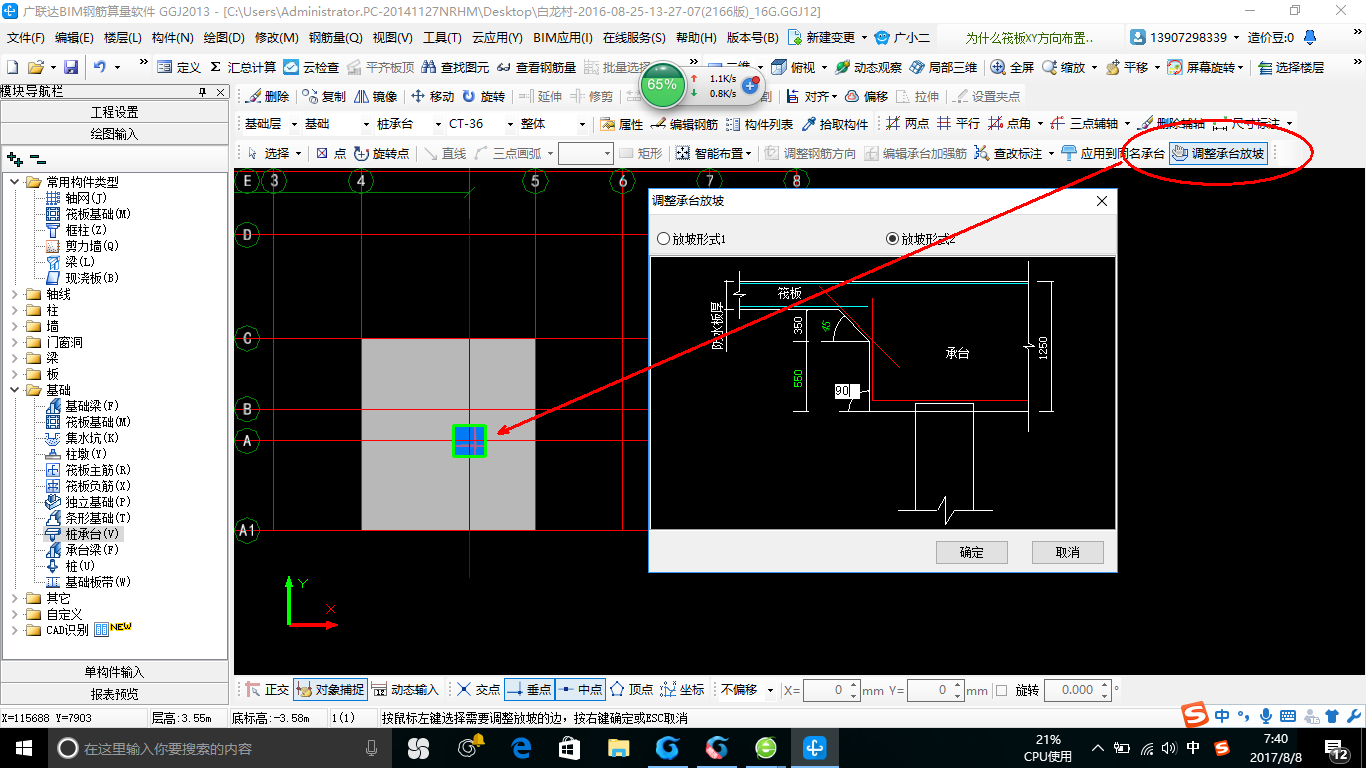The image size is (1366, 768).
Task: Open the 不偏移 offset dropdown
Action: coord(770,690)
